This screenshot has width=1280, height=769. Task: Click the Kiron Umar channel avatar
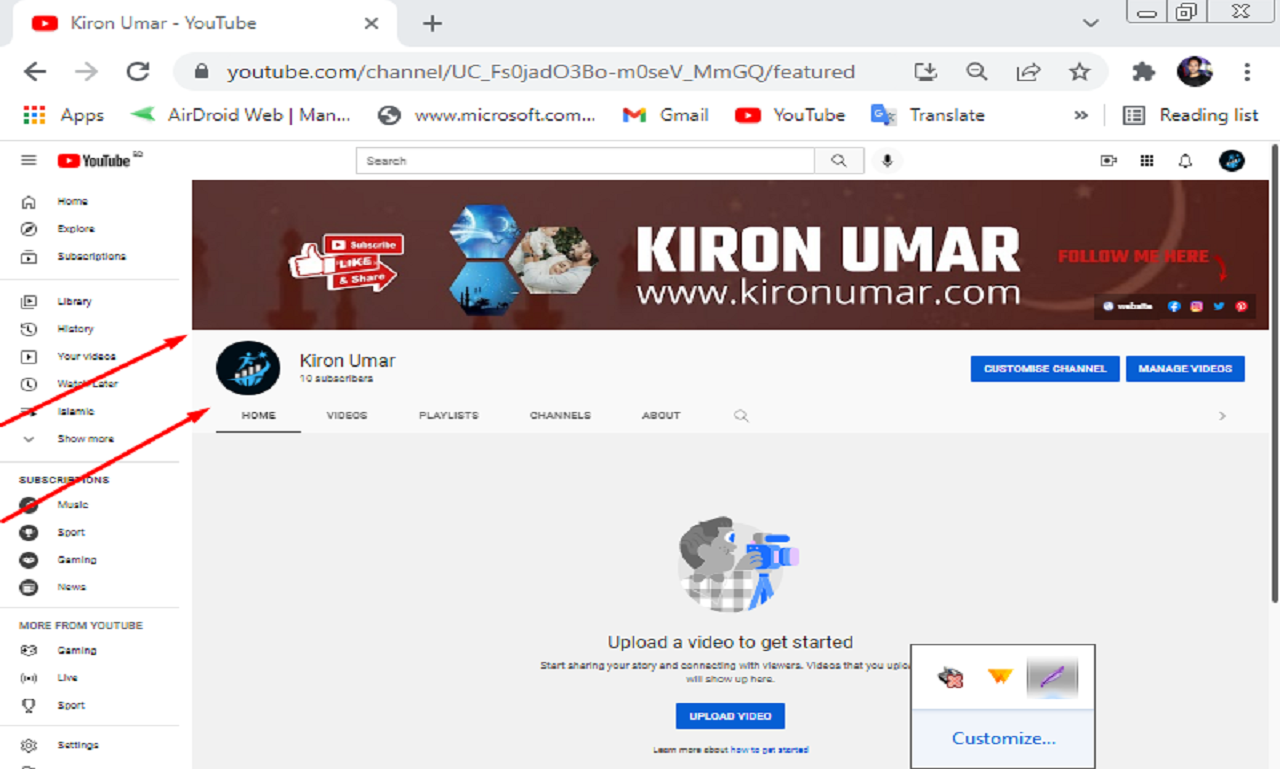pyautogui.click(x=248, y=368)
